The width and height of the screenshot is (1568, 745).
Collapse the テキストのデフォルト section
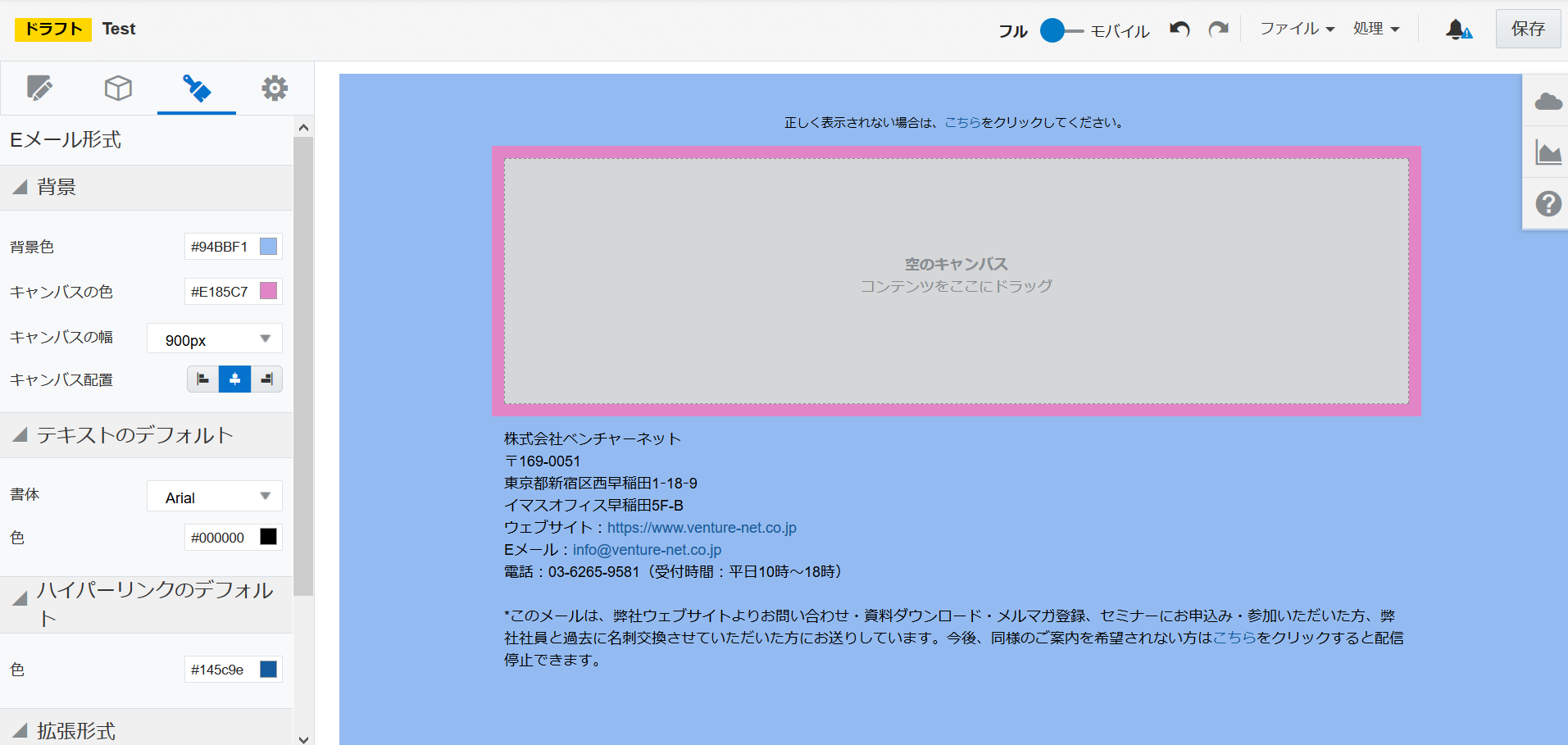[20, 435]
